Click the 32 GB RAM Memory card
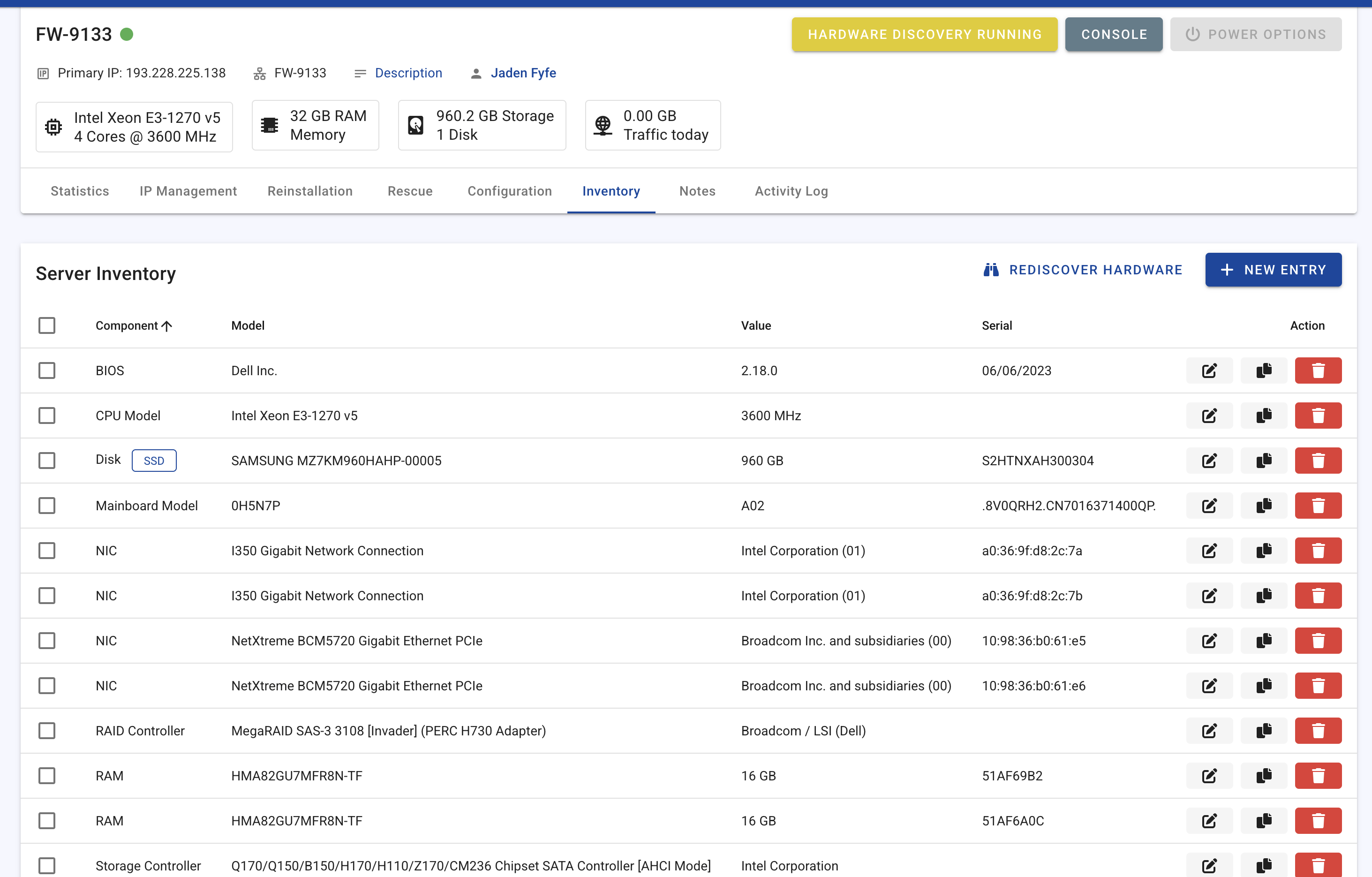Screen dimensions: 1372x877 pyautogui.click(x=315, y=125)
